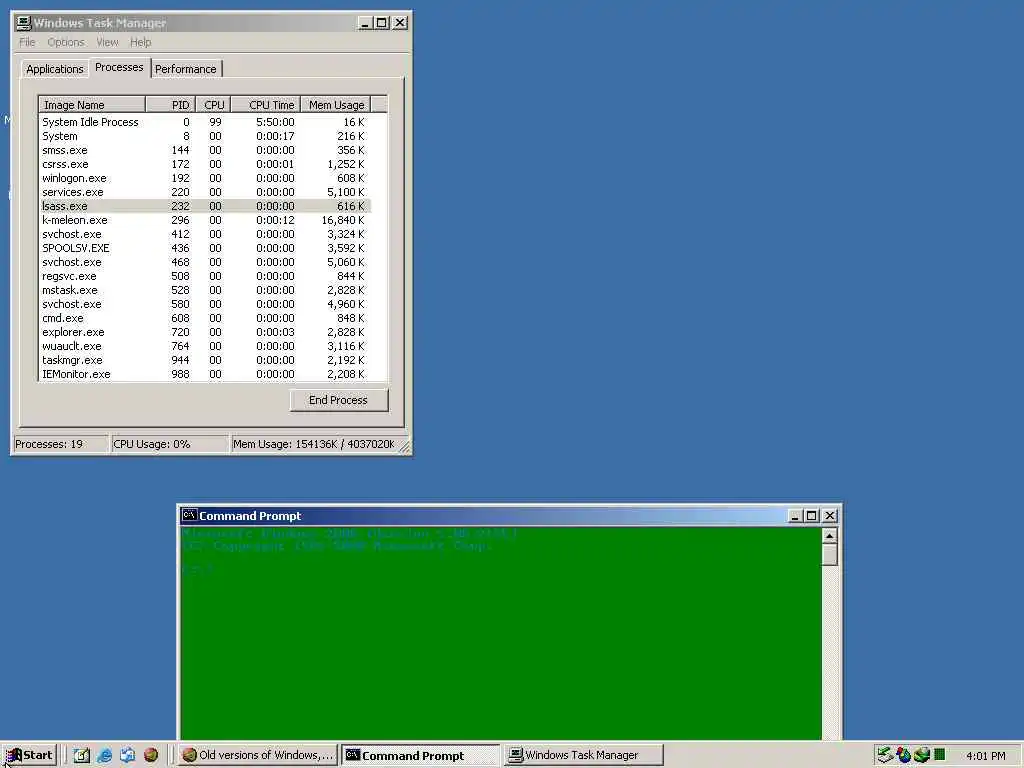Select the taskmgr.exe process
Image resolution: width=1024 pixels, height=768 pixels.
point(204,360)
